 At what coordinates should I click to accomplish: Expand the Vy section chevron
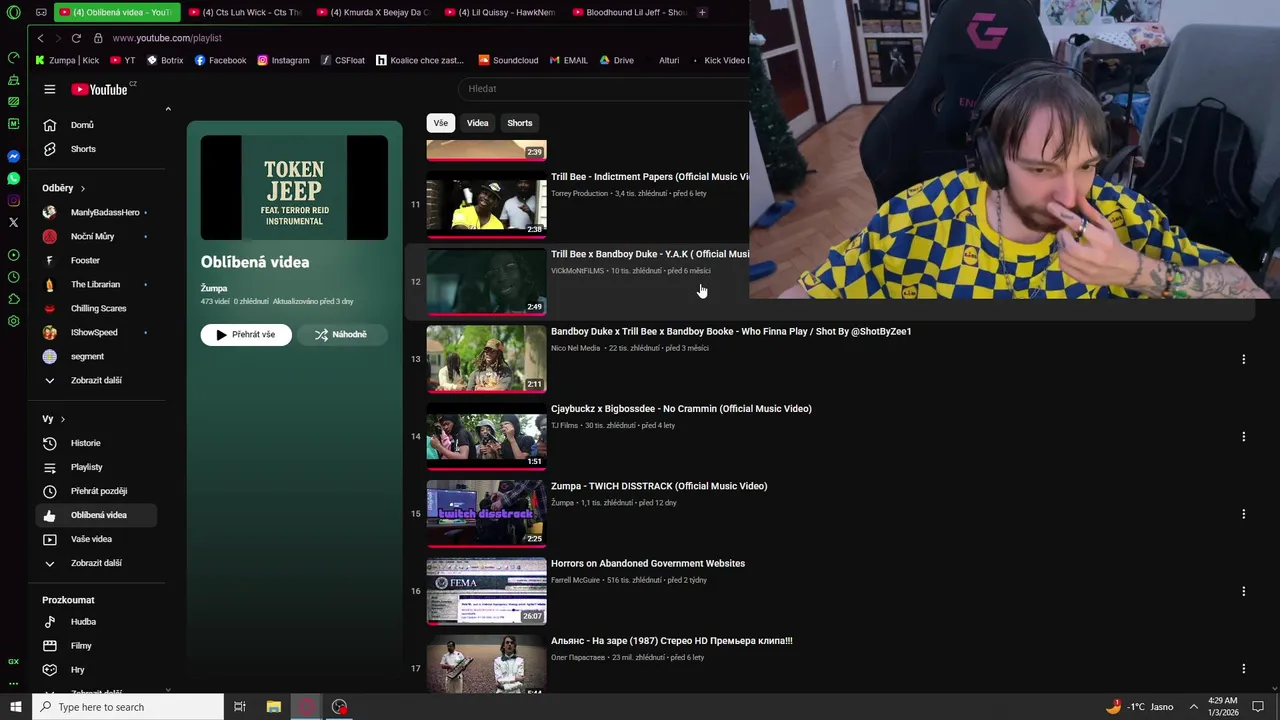point(62,419)
